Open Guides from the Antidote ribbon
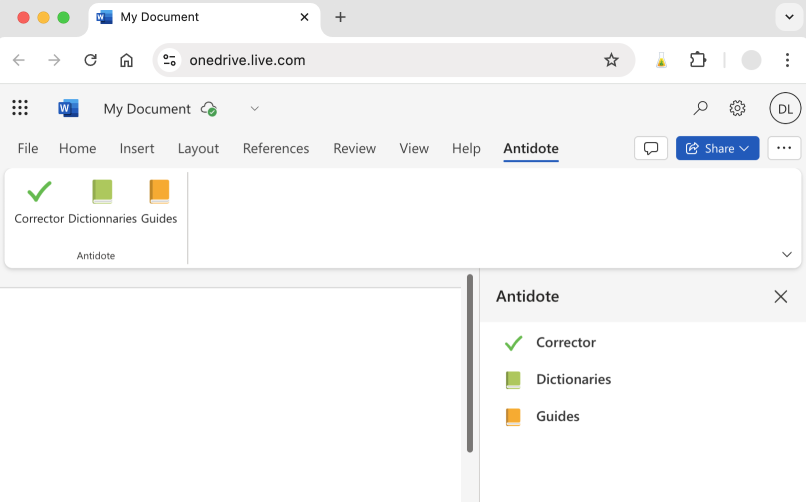The width and height of the screenshot is (806, 502). click(x=159, y=192)
